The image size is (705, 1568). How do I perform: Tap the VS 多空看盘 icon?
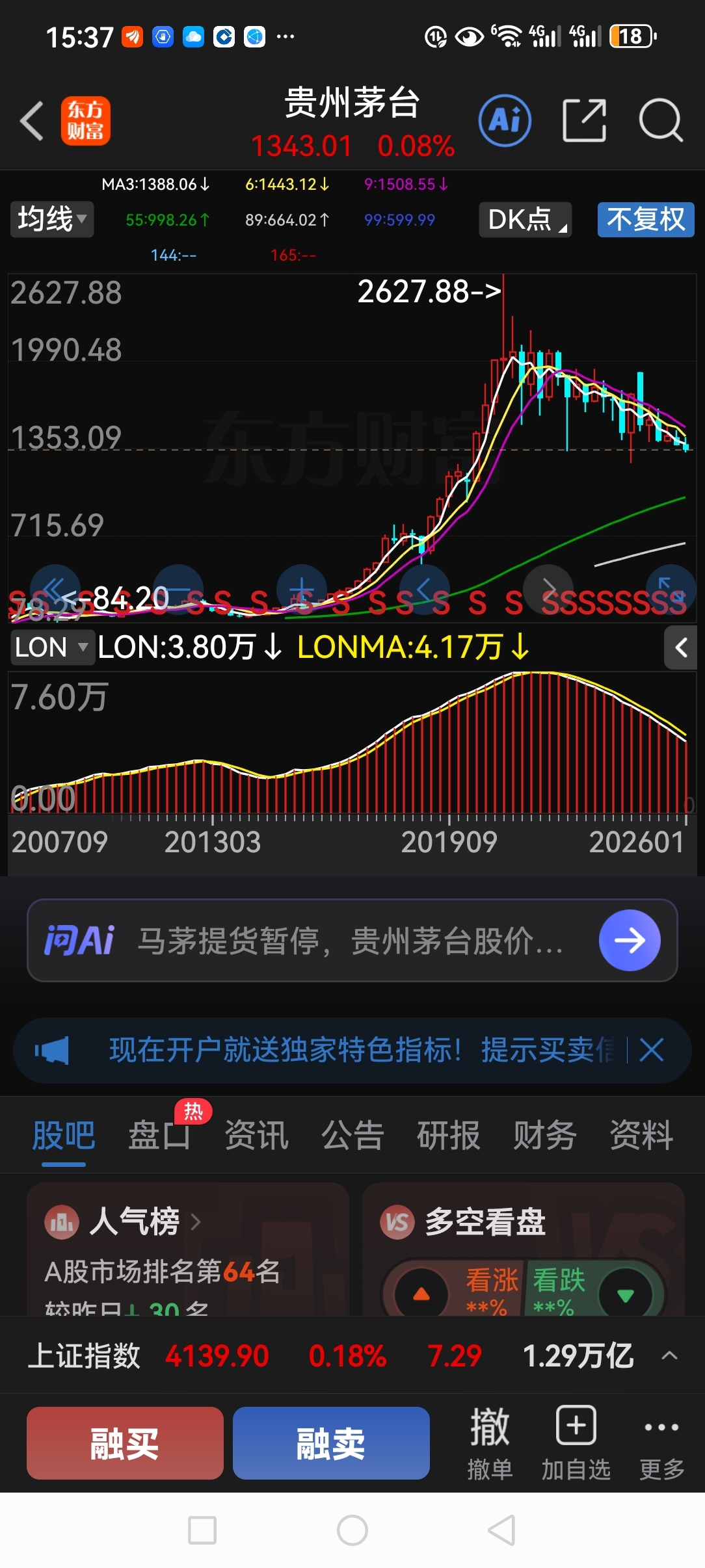pyautogui.click(x=397, y=1222)
